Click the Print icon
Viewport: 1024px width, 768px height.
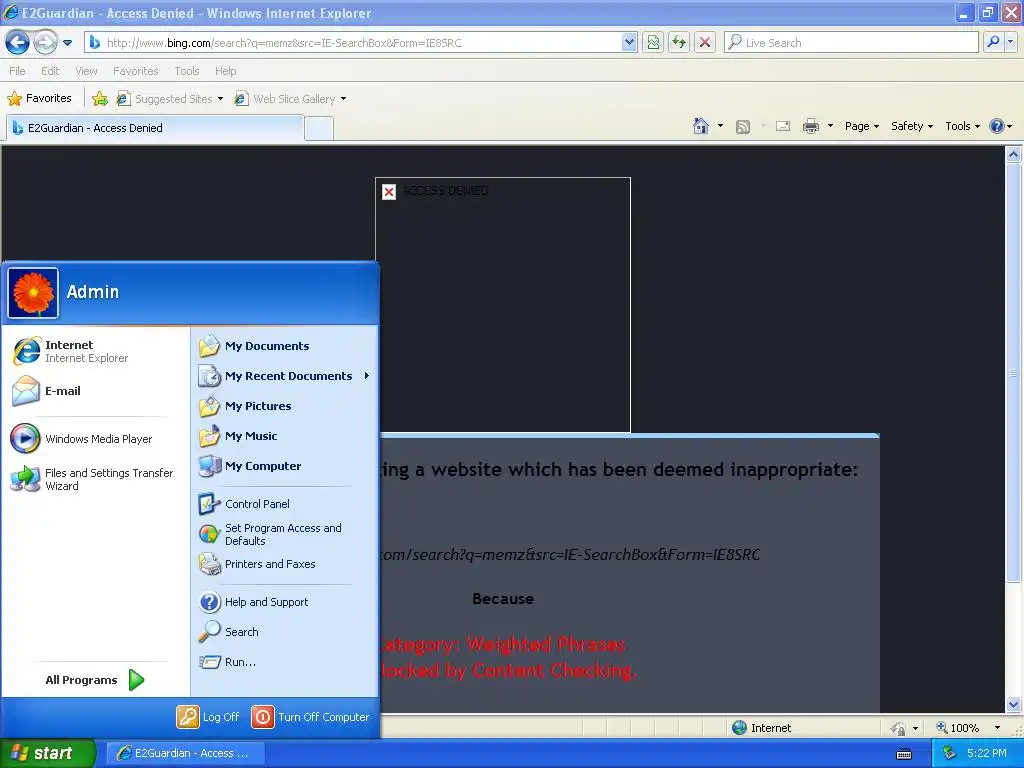pos(810,126)
